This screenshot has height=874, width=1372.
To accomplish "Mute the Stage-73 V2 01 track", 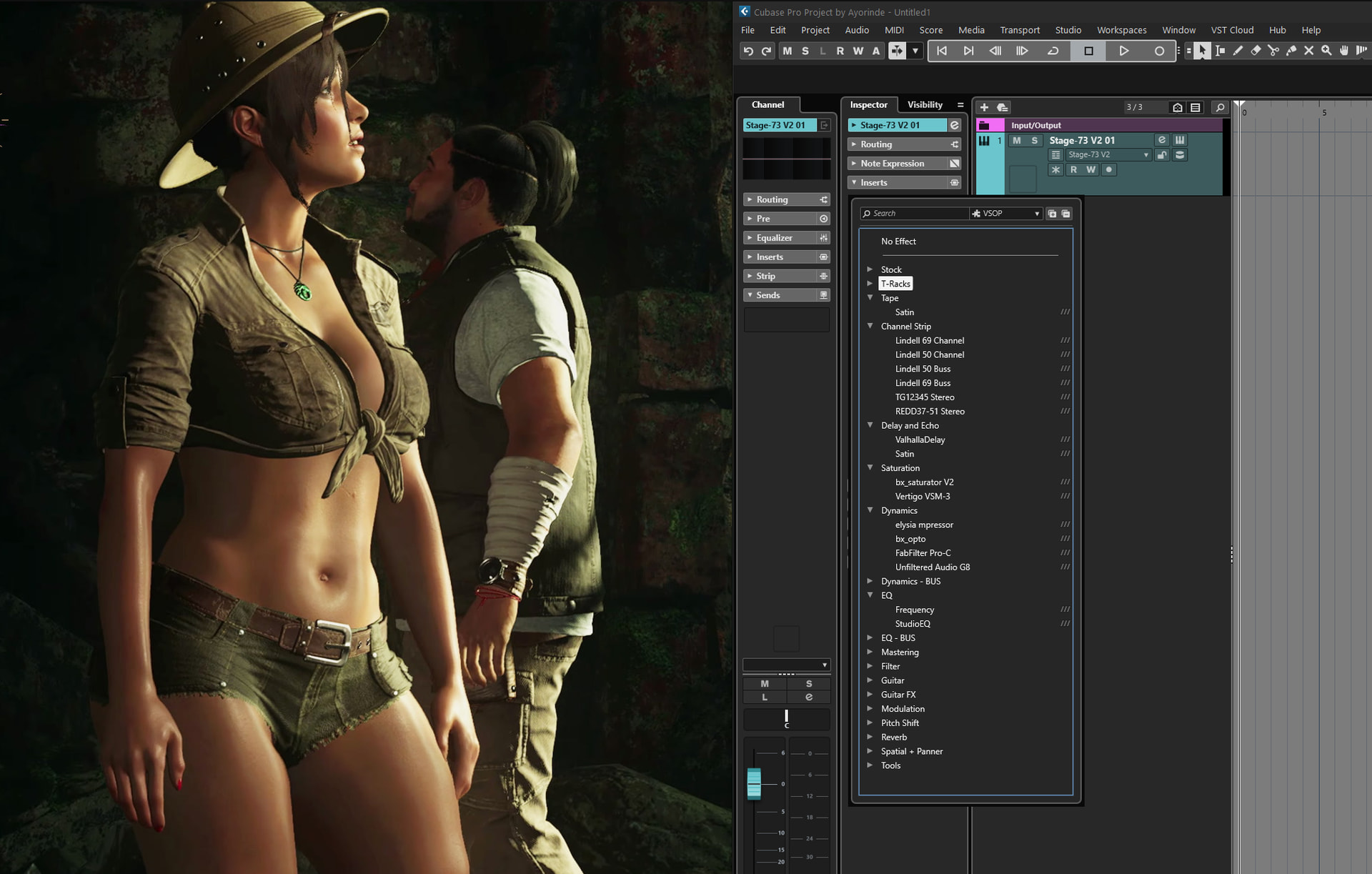I will tap(1016, 141).
